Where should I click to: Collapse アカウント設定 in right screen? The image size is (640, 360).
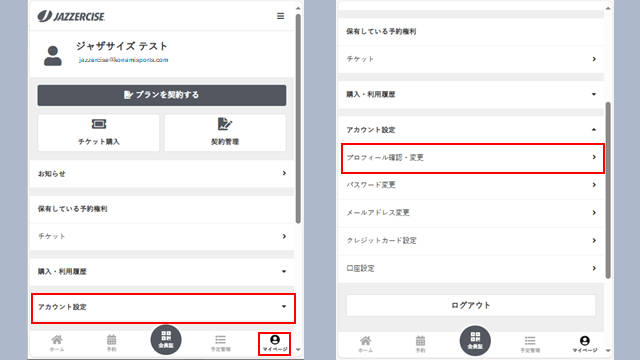click(x=471, y=130)
